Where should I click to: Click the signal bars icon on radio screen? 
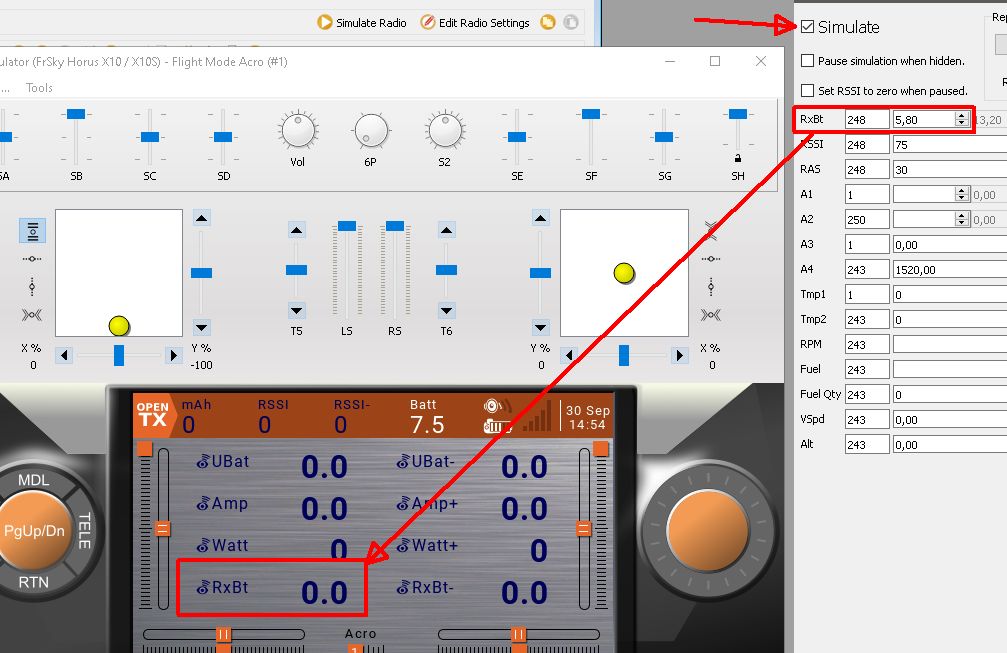tap(537, 415)
